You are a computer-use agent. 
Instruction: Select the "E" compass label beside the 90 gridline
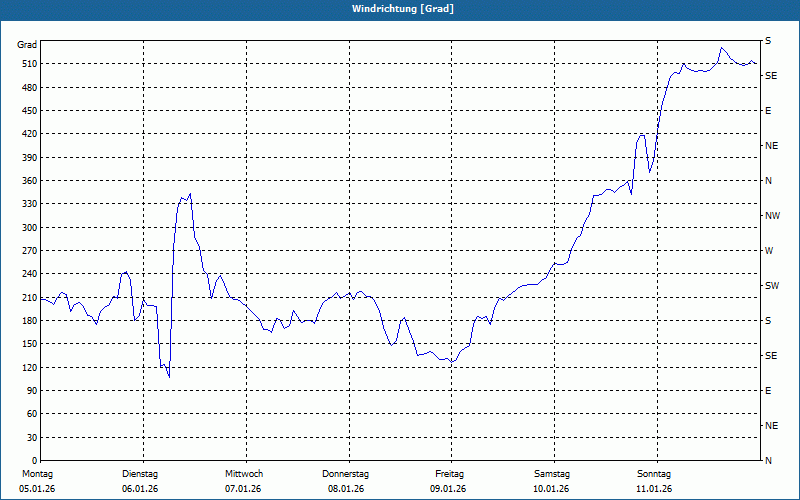click(768, 391)
